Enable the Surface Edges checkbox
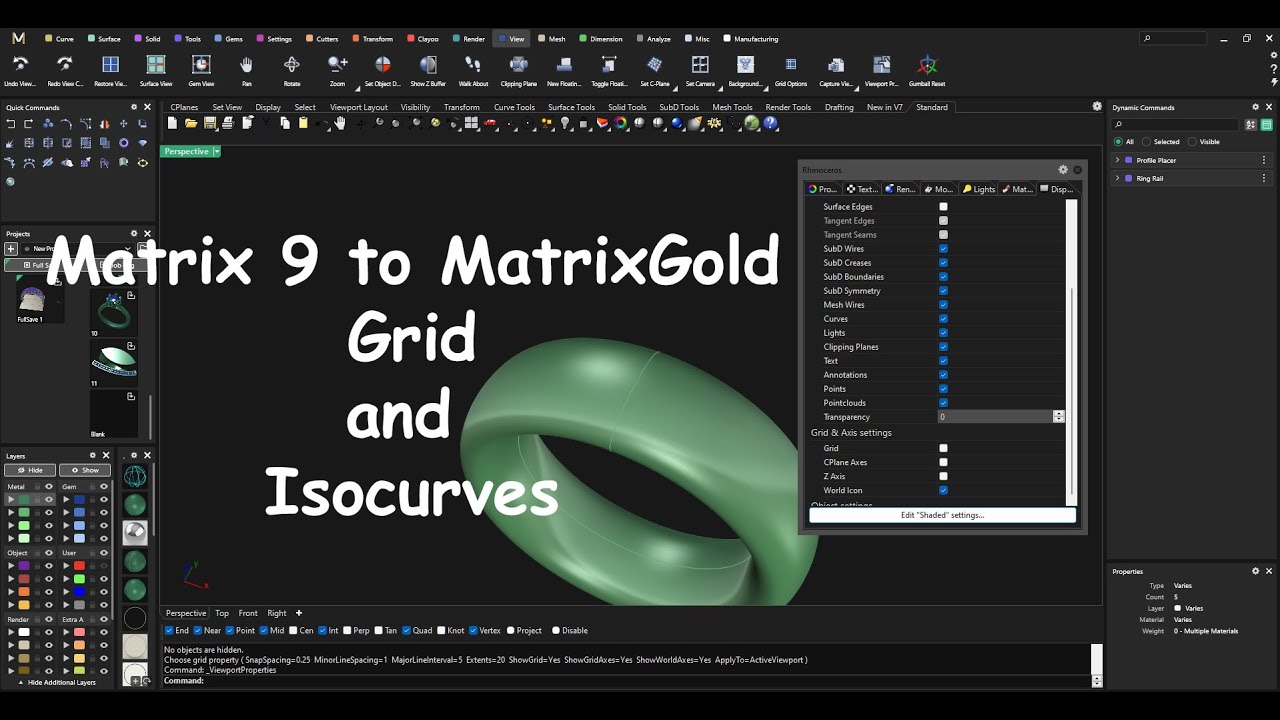1280x720 pixels. (x=943, y=207)
